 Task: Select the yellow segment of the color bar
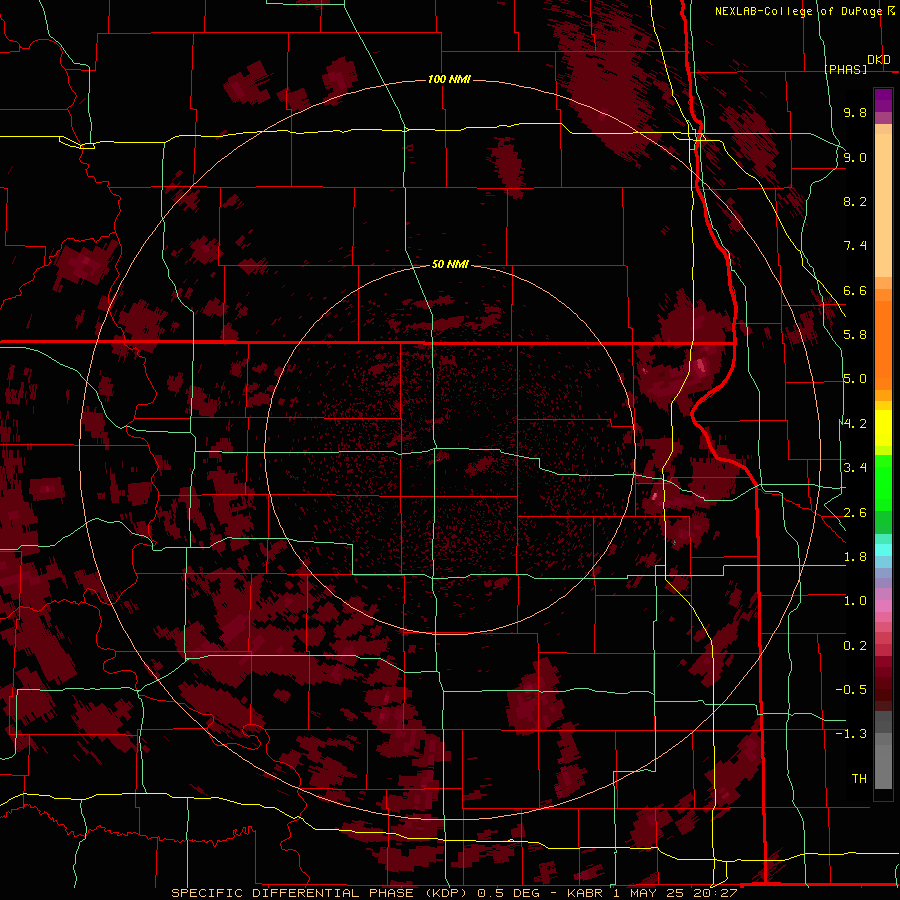(883, 428)
